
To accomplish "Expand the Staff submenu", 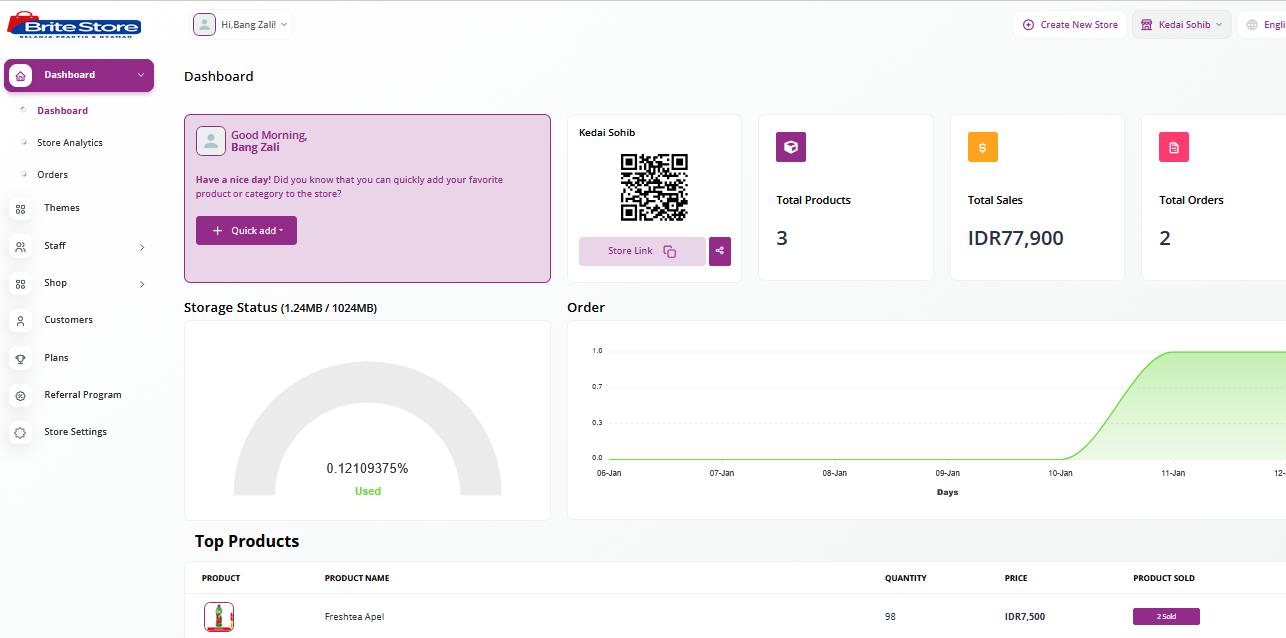I will [141, 247].
